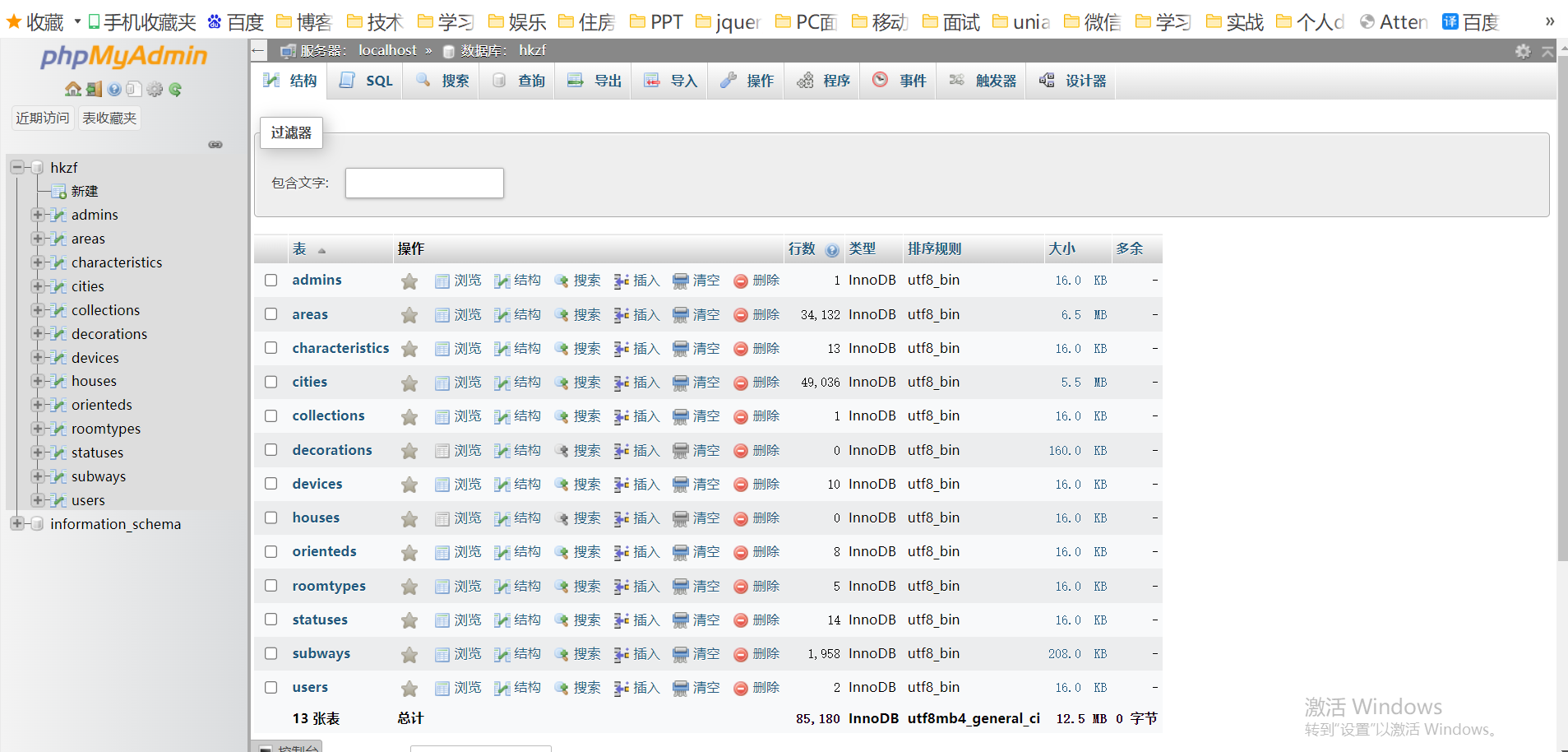1568x752 pixels.
Task: Expand the bookmarks overflow chevron
Action: [x=1550, y=22]
